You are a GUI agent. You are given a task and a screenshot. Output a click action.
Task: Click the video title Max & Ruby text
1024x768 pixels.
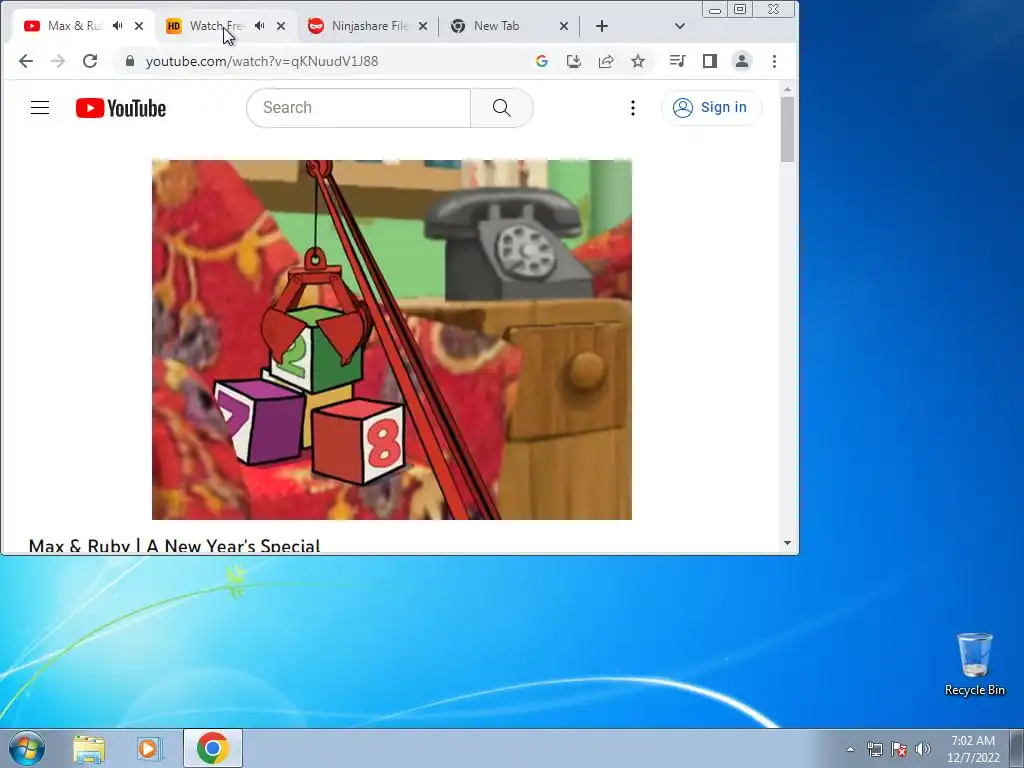pos(174,545)
